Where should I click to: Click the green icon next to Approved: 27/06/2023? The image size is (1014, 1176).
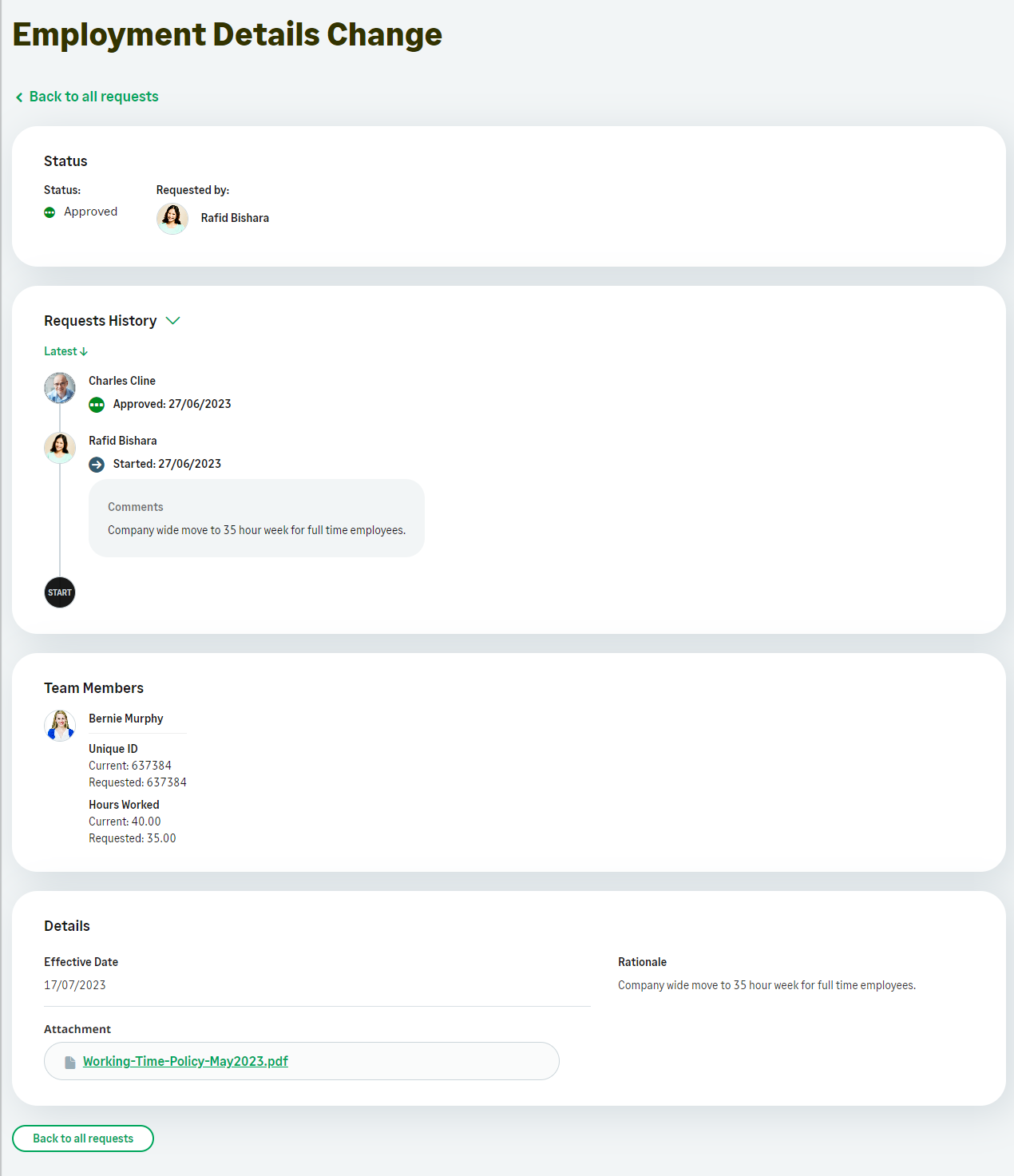coord(97,405)
